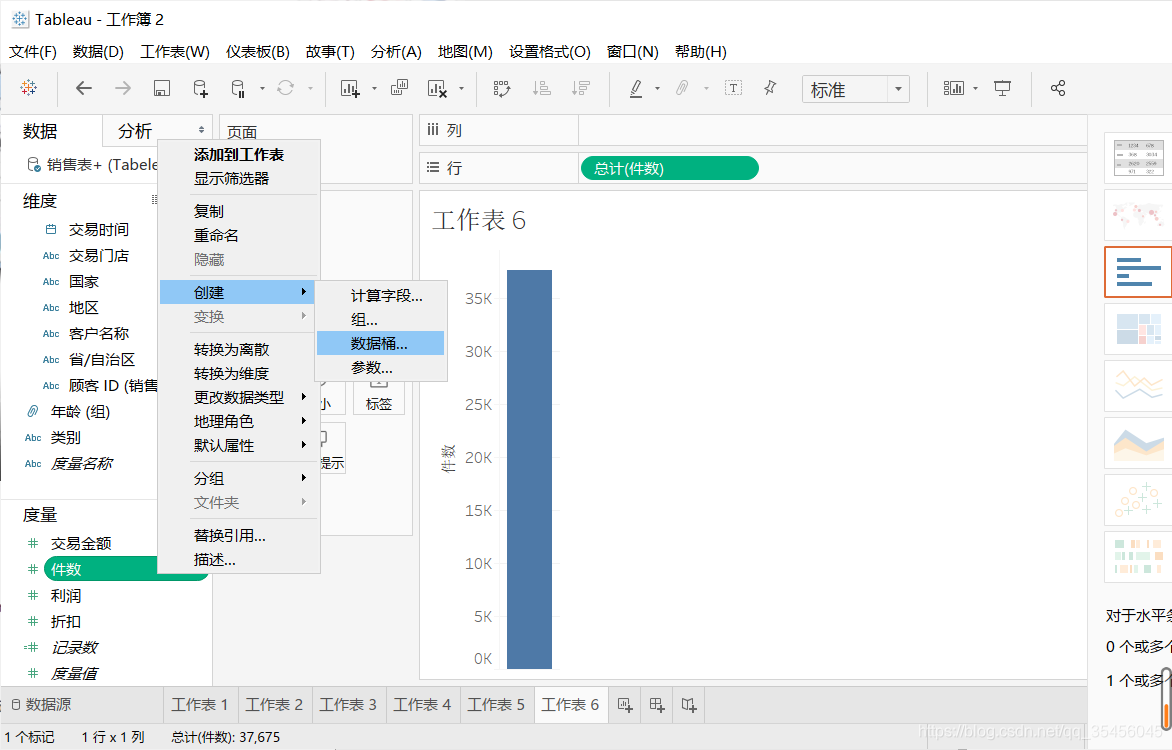Expand the 默认属性 submenu
This screenshot has width=1172, height=750.
tap(240, 445)
